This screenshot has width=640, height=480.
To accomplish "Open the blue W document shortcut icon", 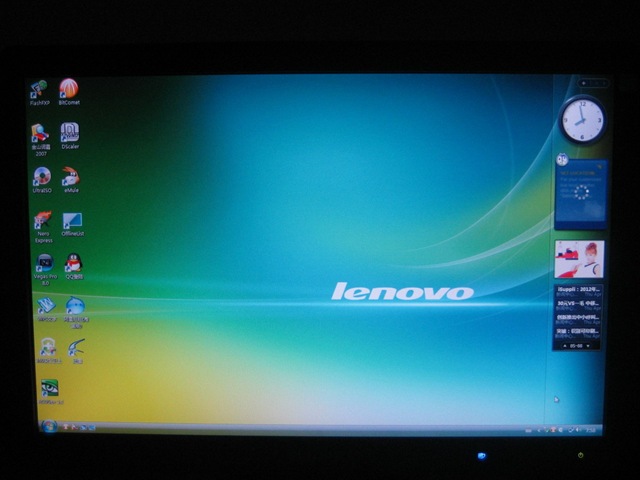I will point(47,309).
